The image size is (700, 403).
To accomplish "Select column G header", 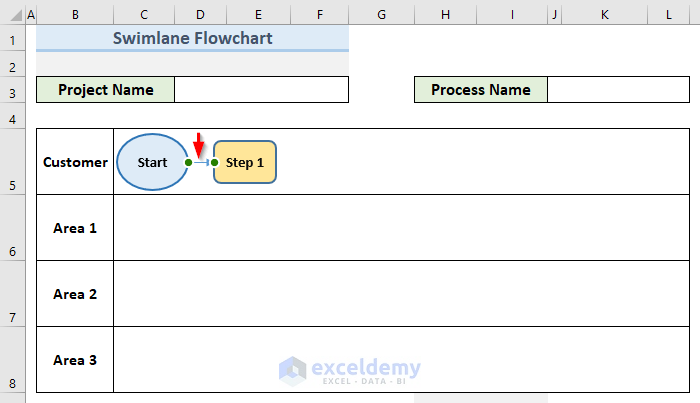I will click(x=381, y=15).
